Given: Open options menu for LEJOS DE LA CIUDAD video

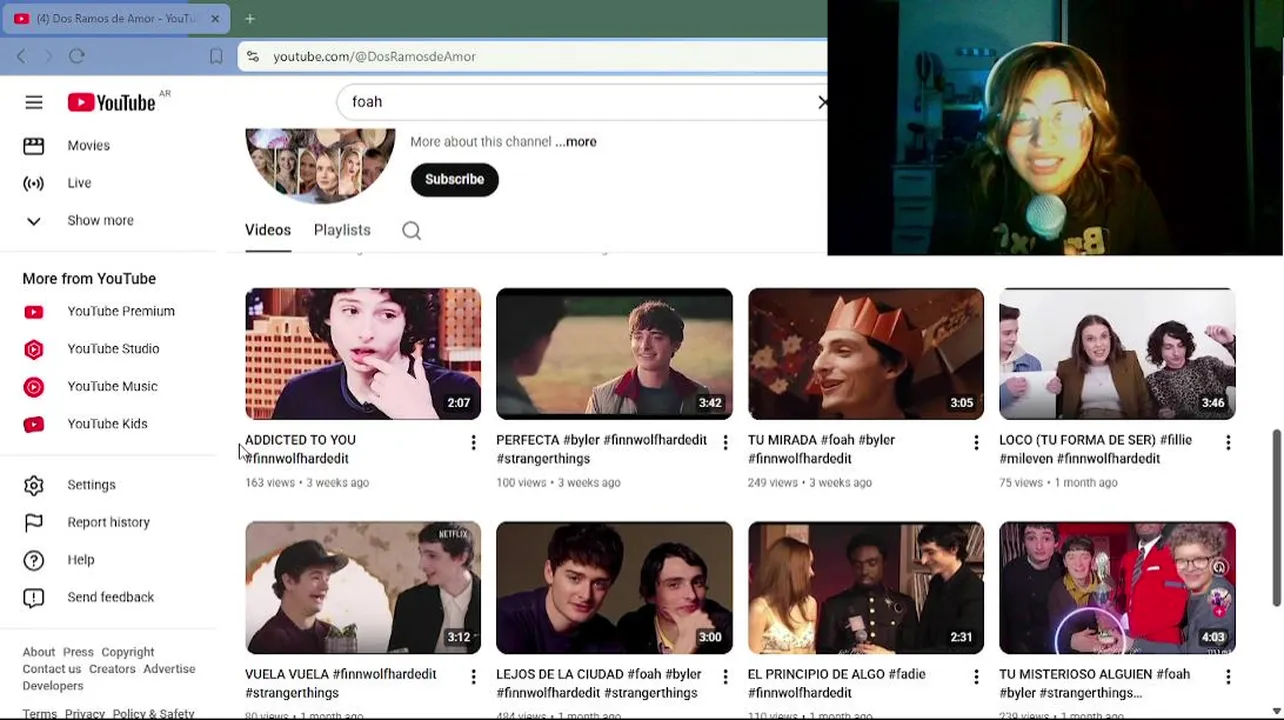Looking at the screenshot, I should pyautogui.click(x=725, y=677).
